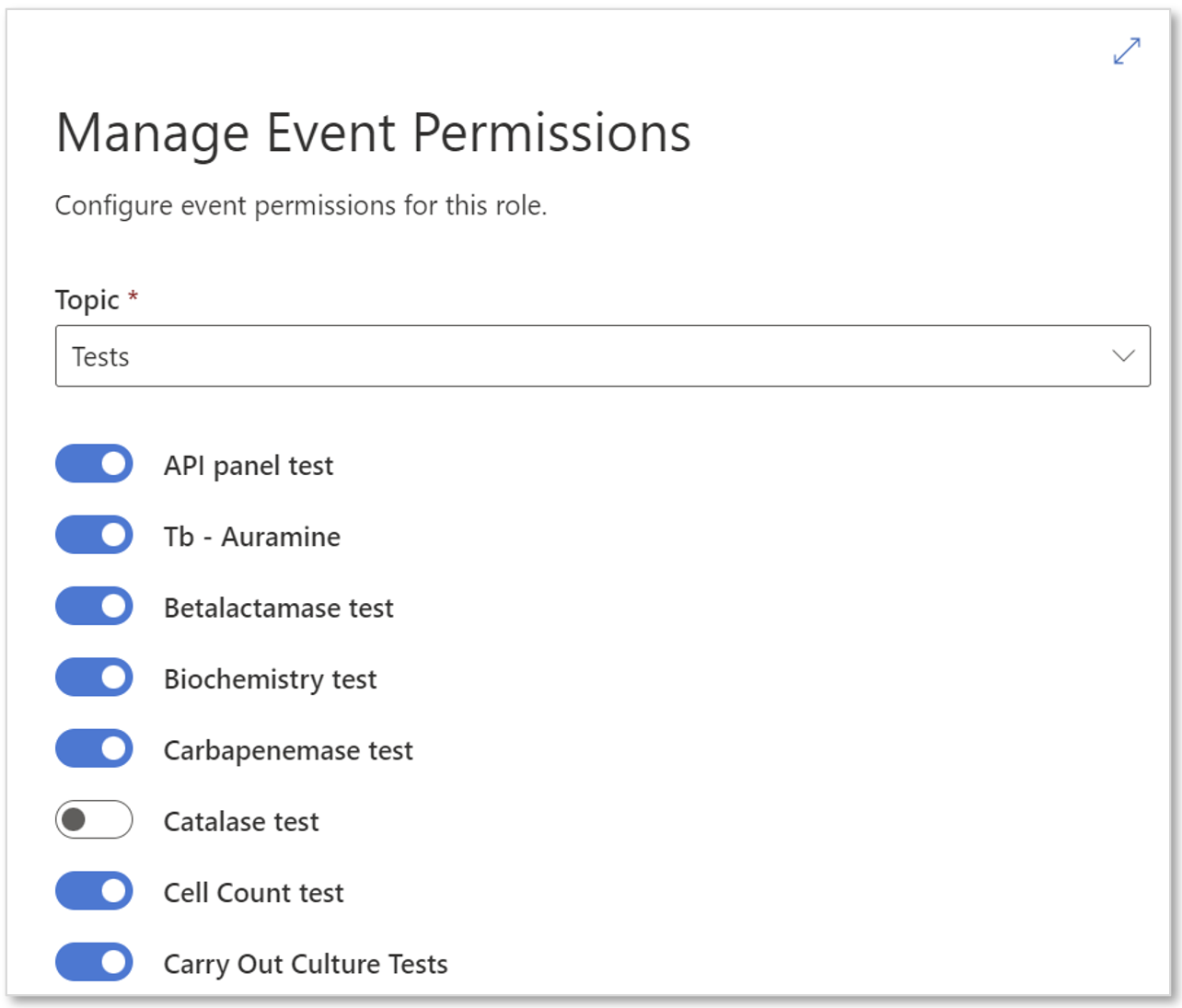The width and height of the screenshot is (1182, 1008).
Task: Enable the Catalase test toggle
Action: (94, 819)
